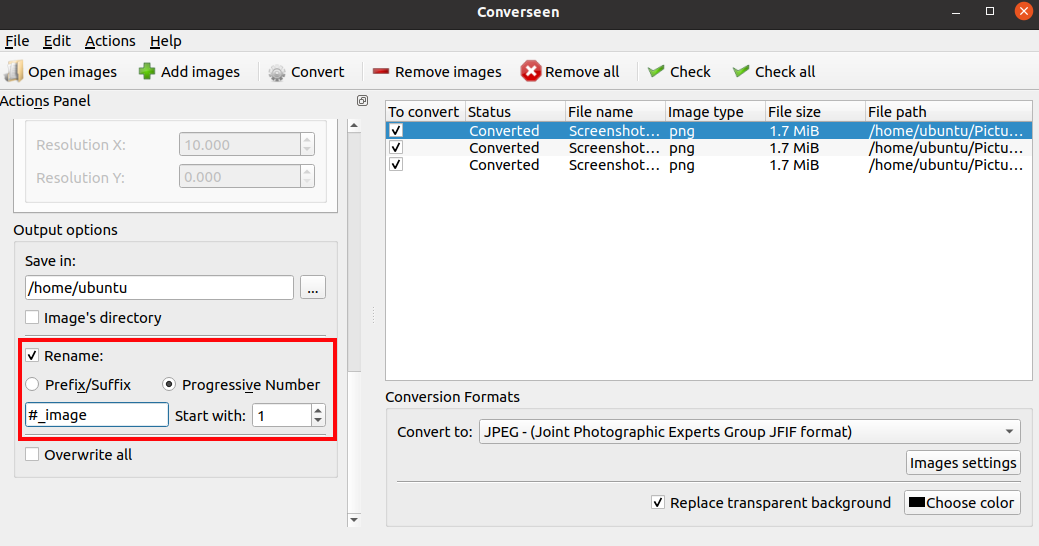Click the Start with number field
1039x546 pixels.
pyautogui.click(x=282, y=415)
